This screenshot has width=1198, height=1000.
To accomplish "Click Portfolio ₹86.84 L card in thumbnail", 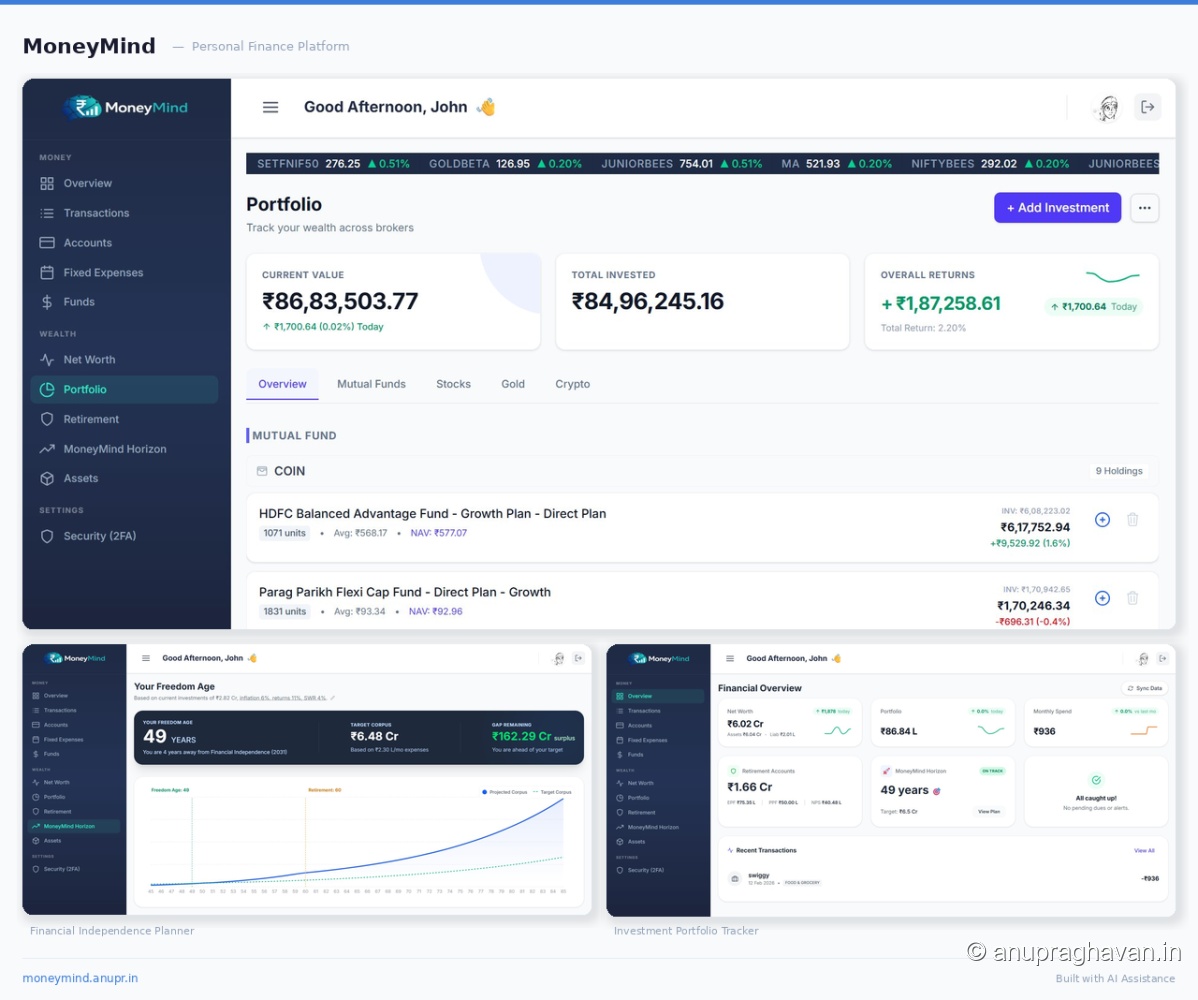I will click(943, 722).
